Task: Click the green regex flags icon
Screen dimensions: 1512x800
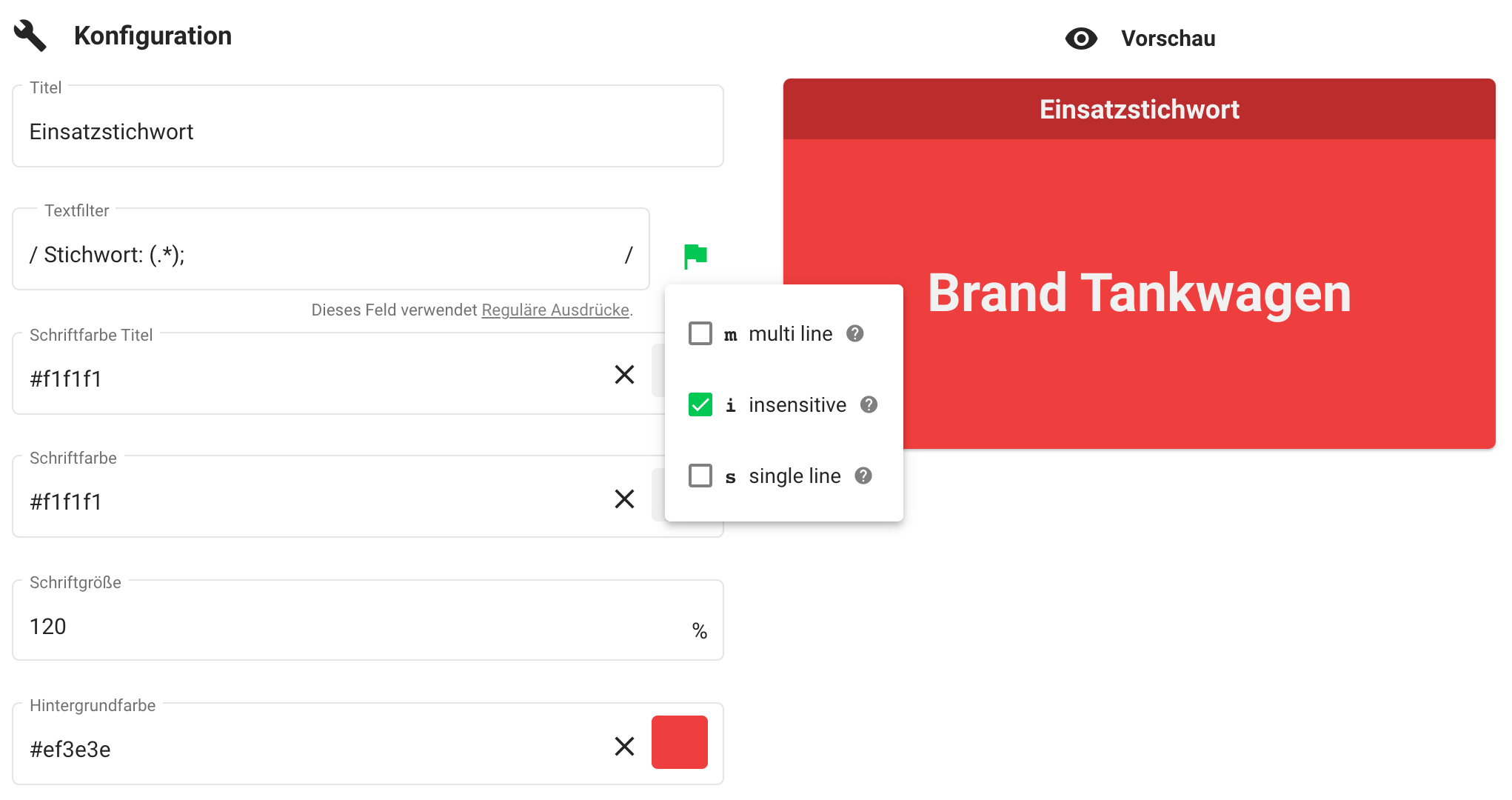Action: pos(695,256)
